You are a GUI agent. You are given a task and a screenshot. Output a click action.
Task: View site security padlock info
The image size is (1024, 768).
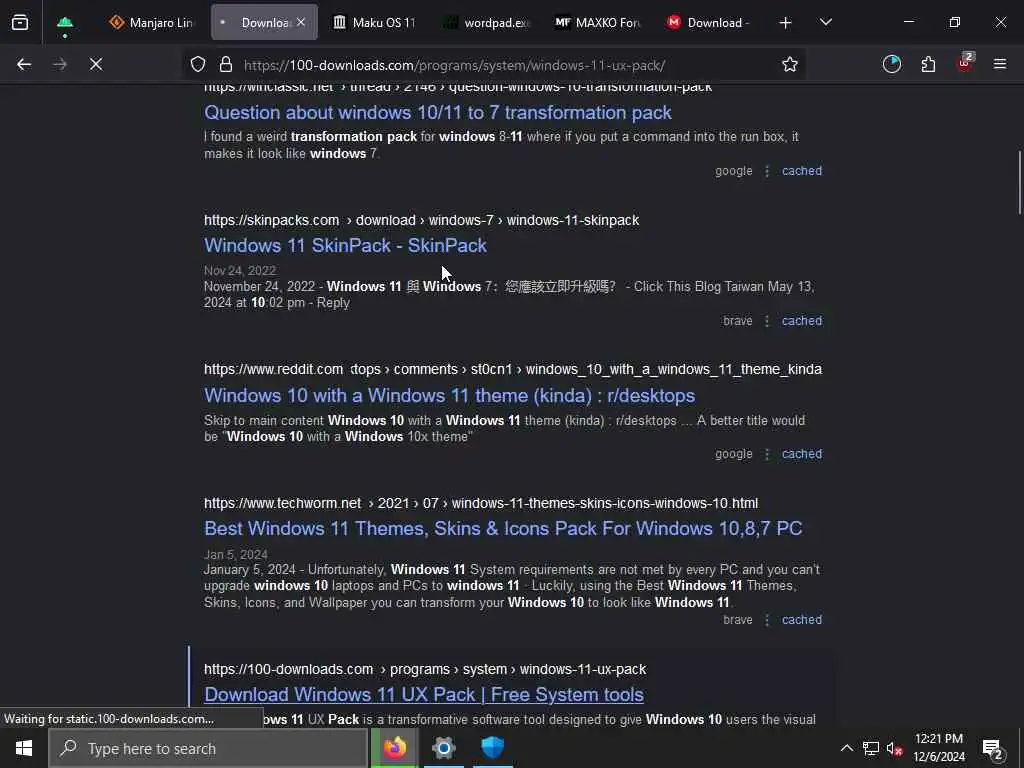click(x=226, y=65)
